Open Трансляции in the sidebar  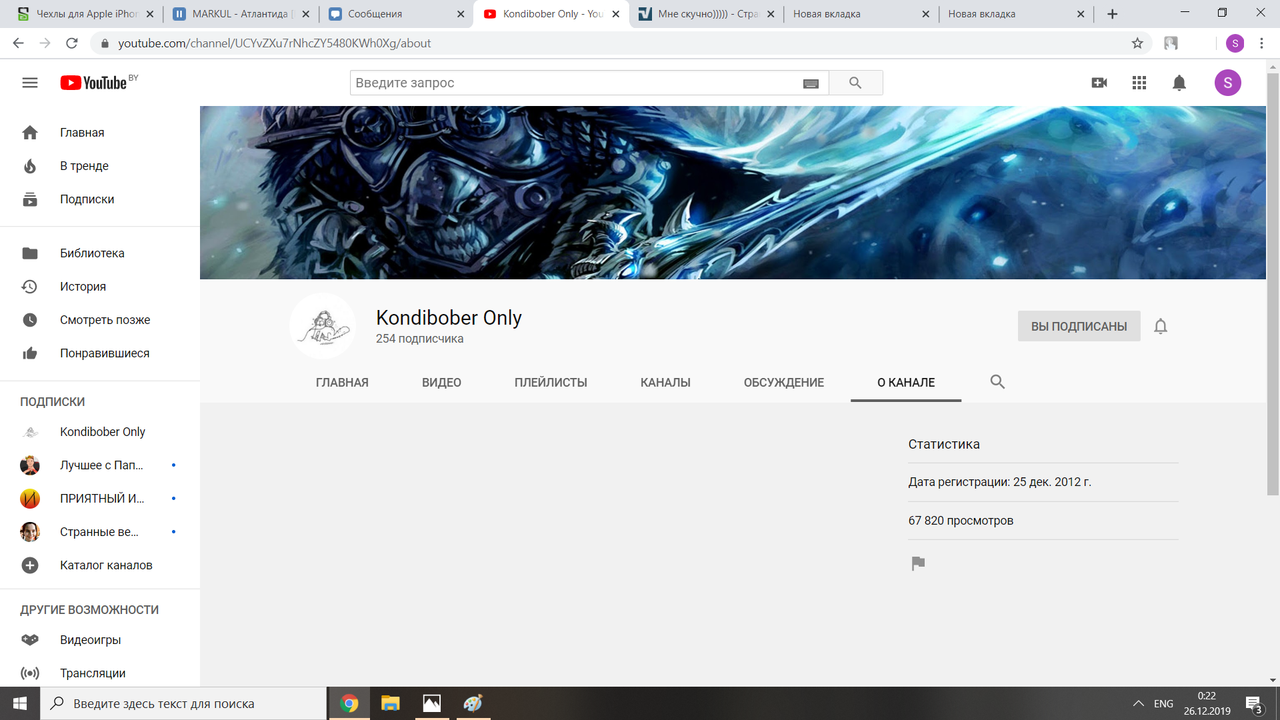[100, 673]
